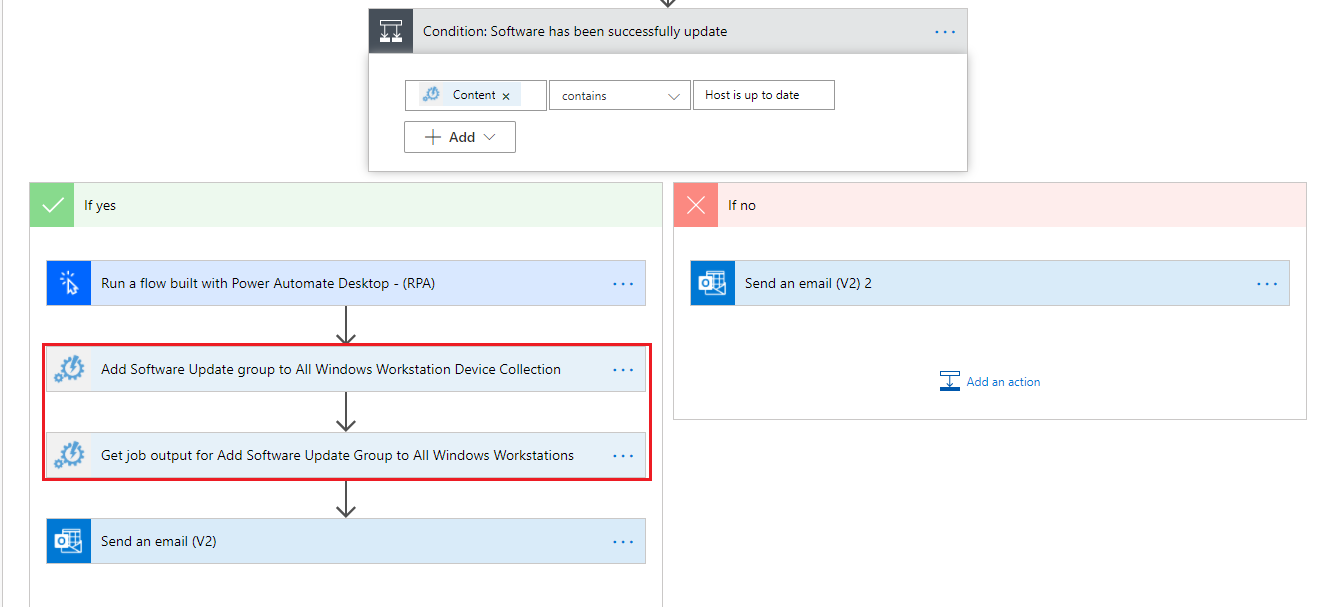Viewport: 1333px width, 607px height.
Task: Open ellipsis menu for Get job output action
Action: pyautogui.click(x=623, y=456)
